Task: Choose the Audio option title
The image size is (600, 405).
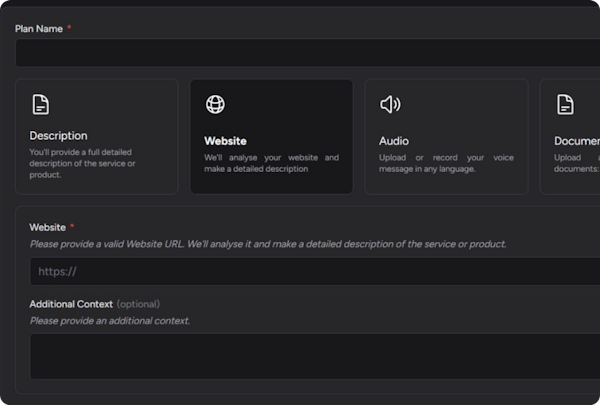Action: tap(394, 141)
